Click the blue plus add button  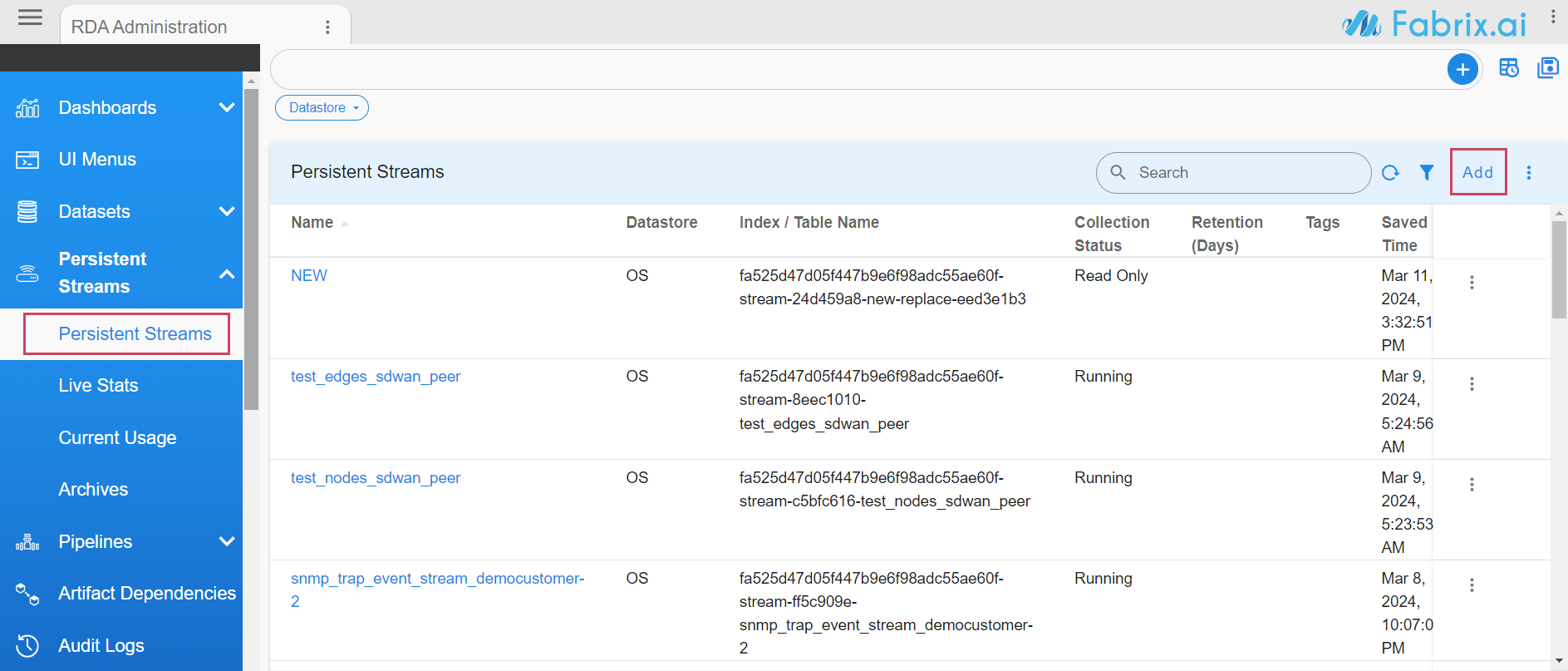click(1462, 69)
